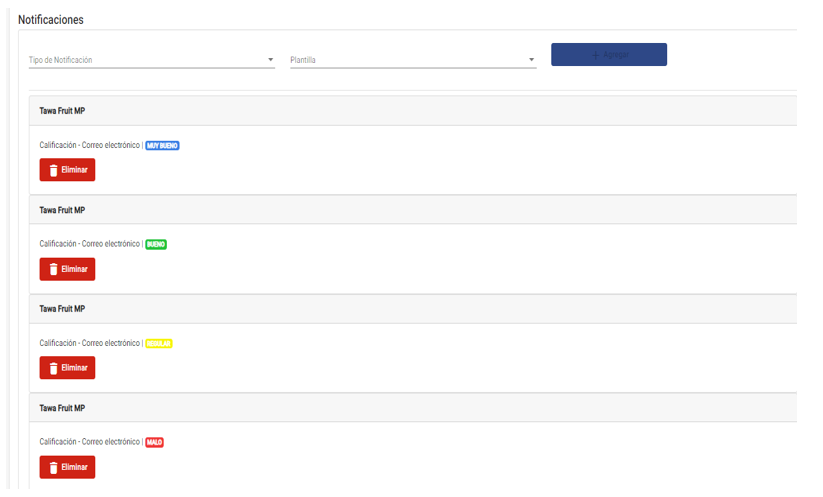Click the blue MUY BUENO badge
The image size is (823, 497).
coord(162,146)
